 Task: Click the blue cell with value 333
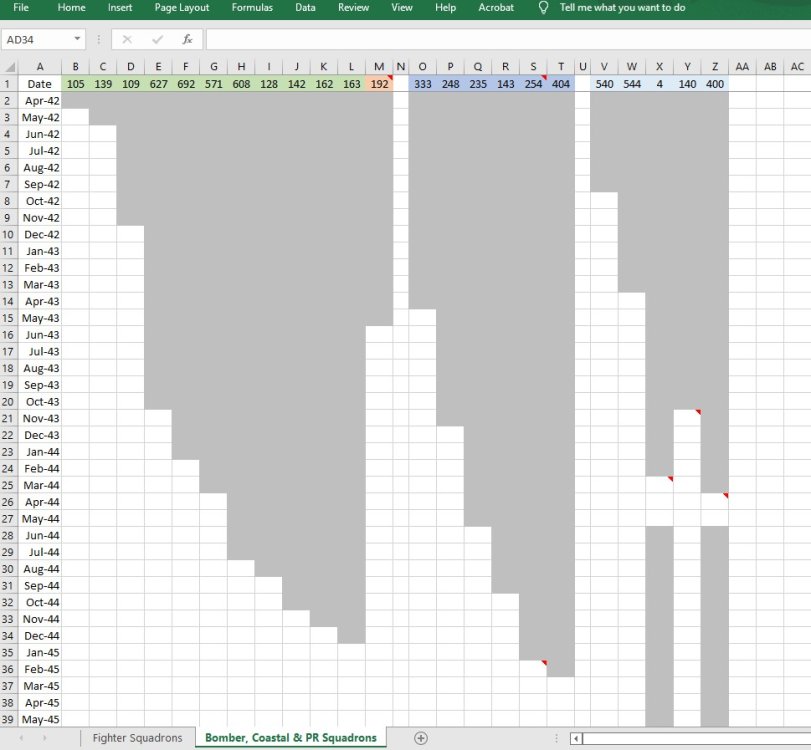click(x=423, y=84)
